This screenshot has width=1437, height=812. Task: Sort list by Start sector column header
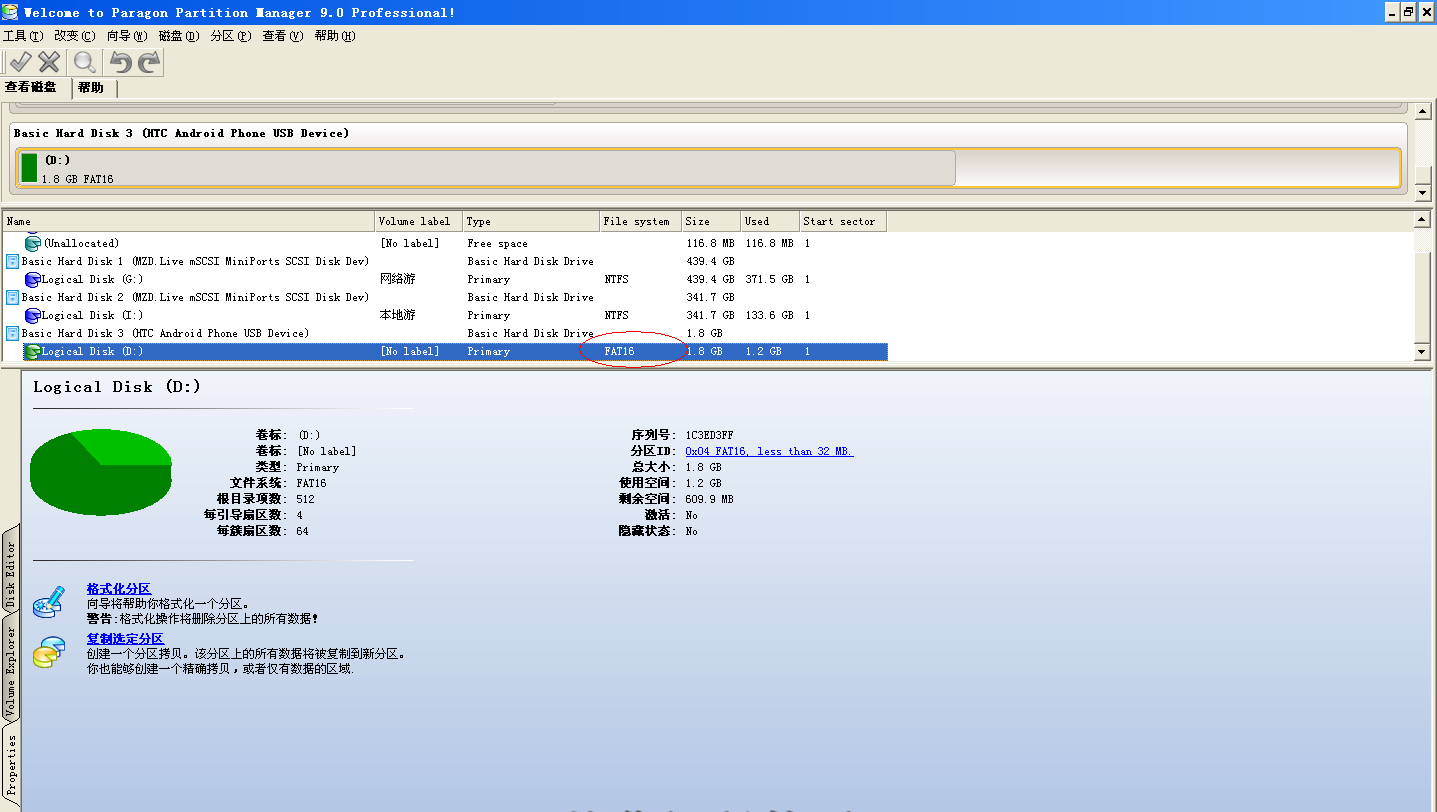(x=843, y=221)
